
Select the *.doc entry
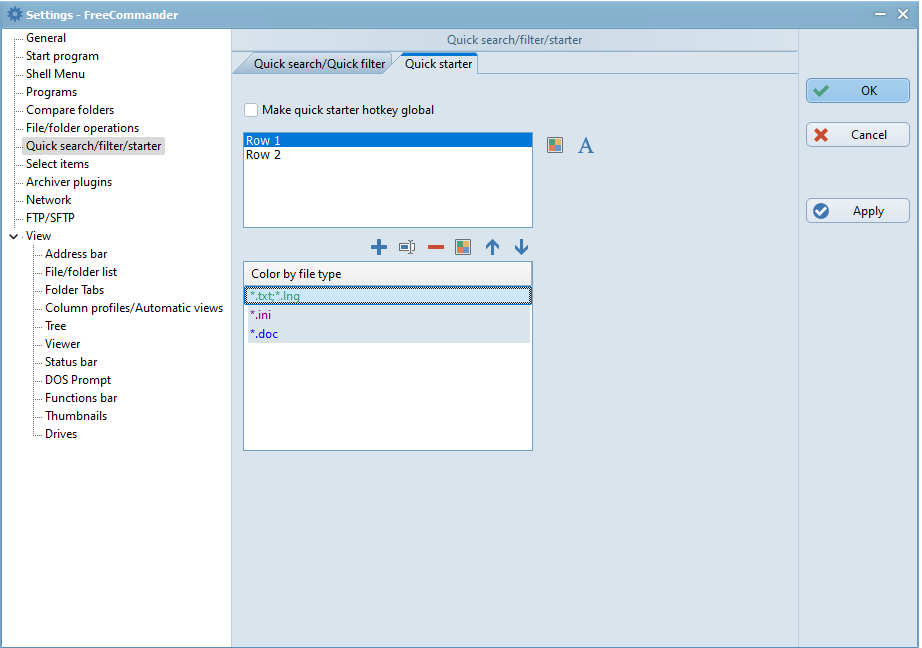[x=388, y=334]
